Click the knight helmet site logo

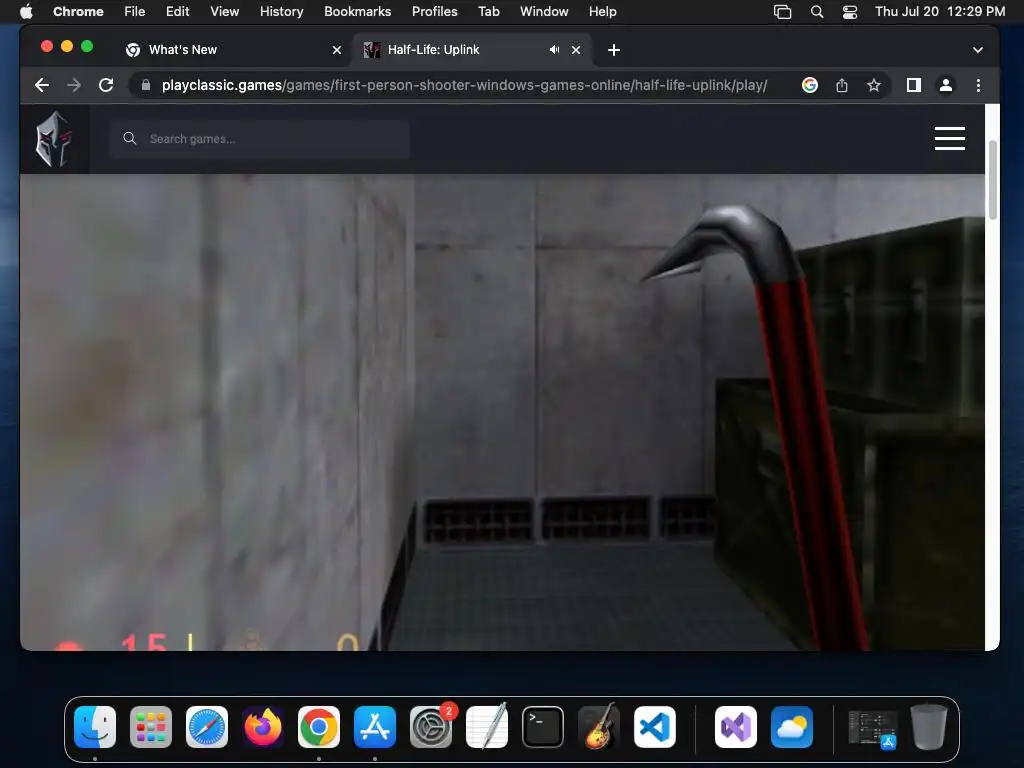coord(54,138)
